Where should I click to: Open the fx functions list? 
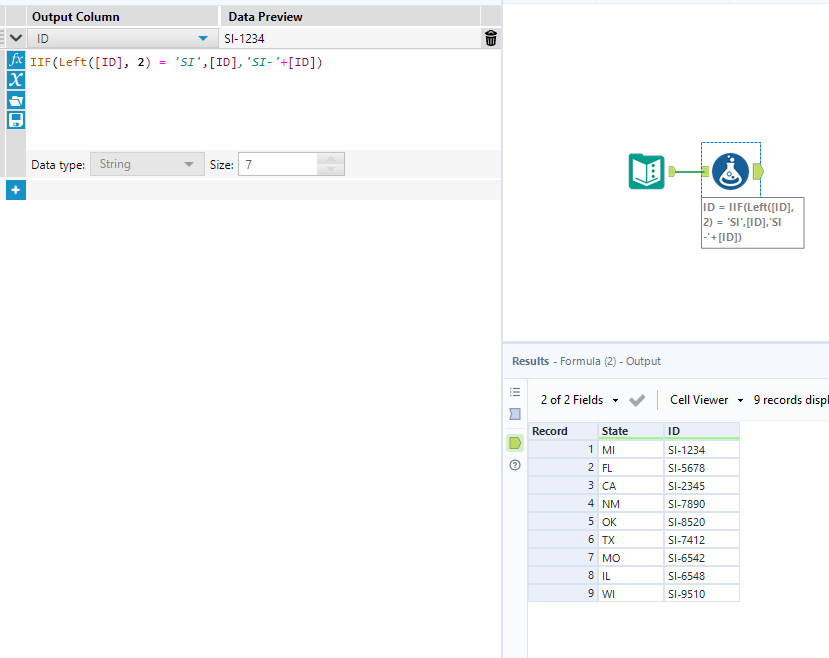point(16,60)
